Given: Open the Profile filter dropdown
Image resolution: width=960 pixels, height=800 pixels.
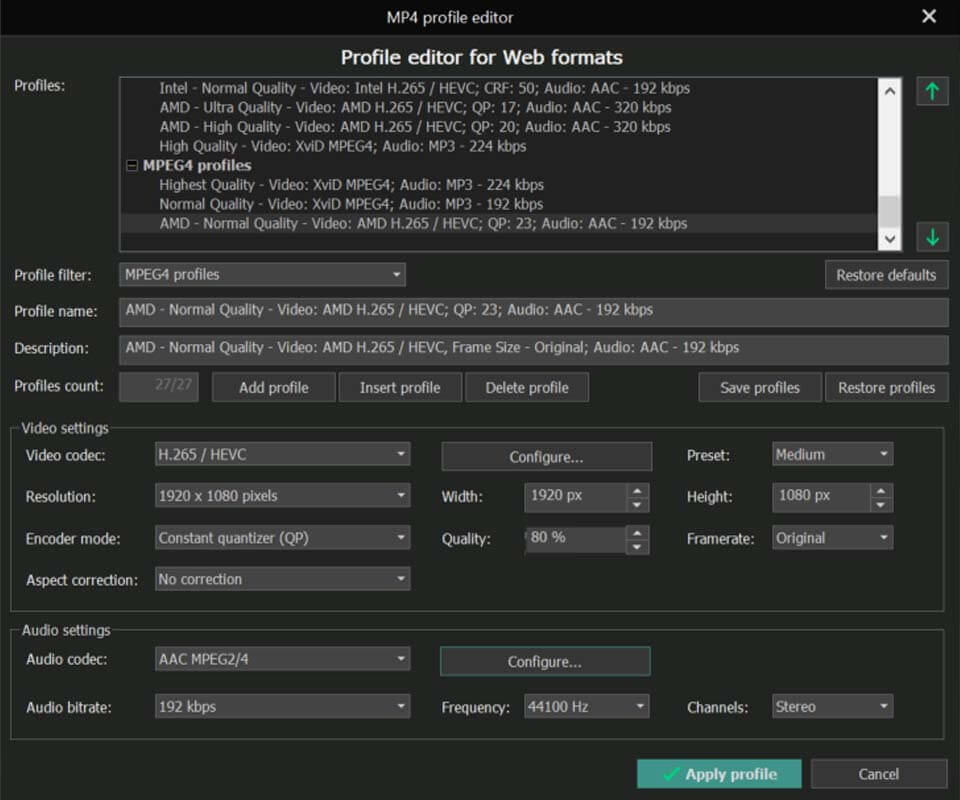Looking at the screenshot, I should [x=262, y=274].
